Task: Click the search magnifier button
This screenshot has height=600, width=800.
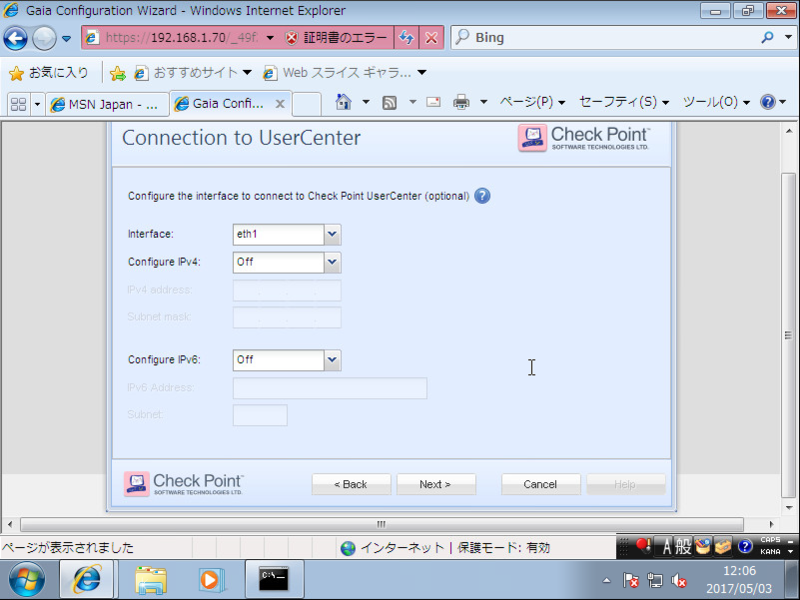Action: (767, 38)
